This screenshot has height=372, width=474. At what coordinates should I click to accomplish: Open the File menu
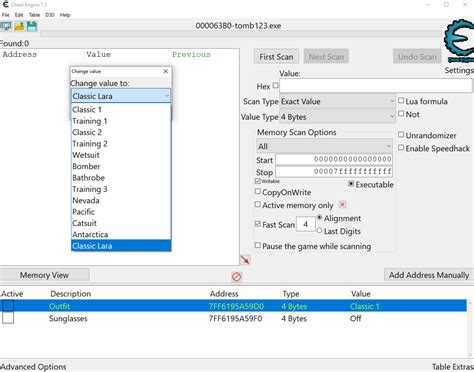pos(6,15)
